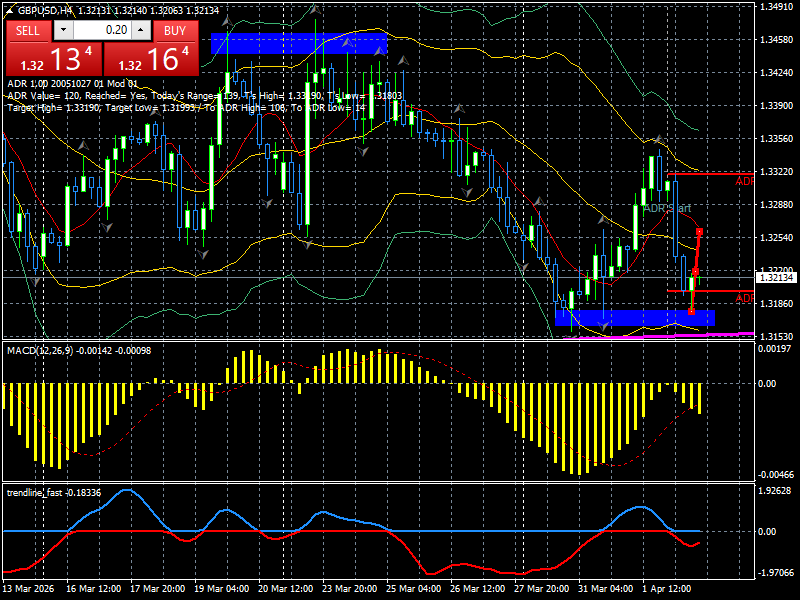Screen dimensions: 800x600
Task: Decrease lot size using the left arrow
Action: pyautogui.click(x=63, y=29)
